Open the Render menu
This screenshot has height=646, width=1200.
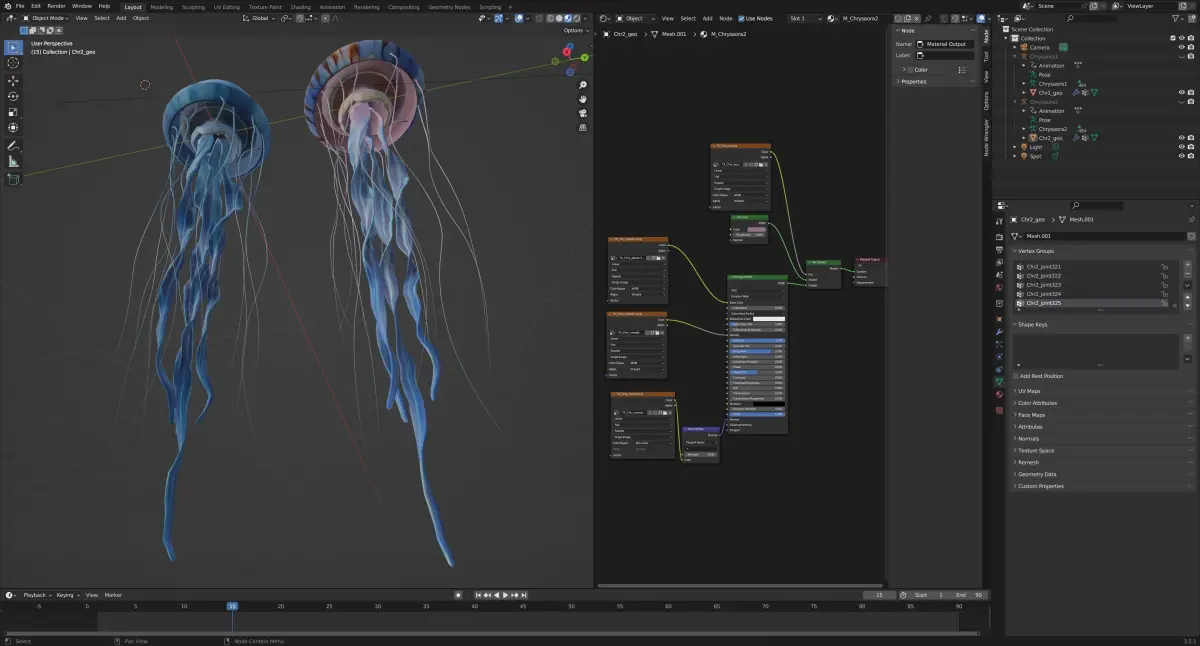(x=56, y=6)
